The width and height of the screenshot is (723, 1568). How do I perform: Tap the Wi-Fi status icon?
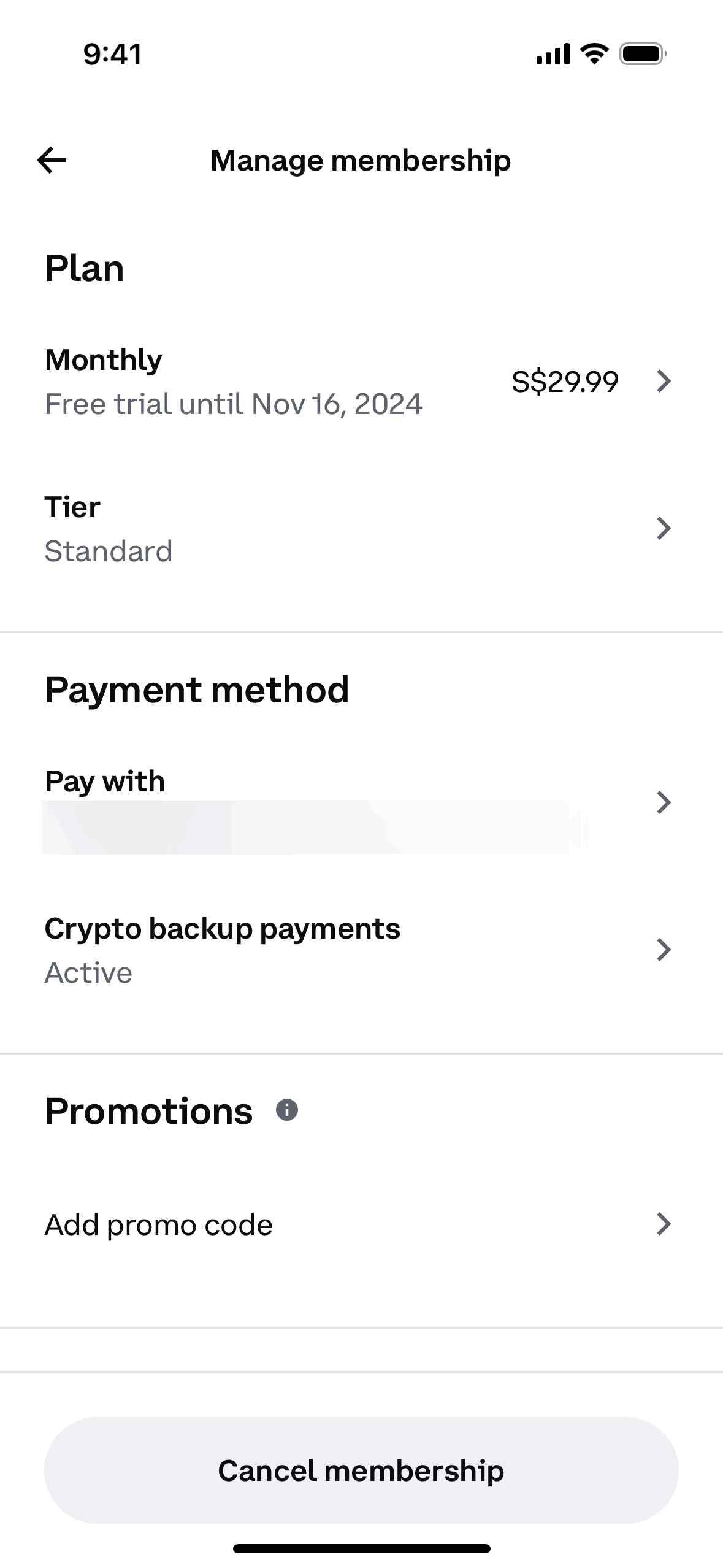pos(594,54)
